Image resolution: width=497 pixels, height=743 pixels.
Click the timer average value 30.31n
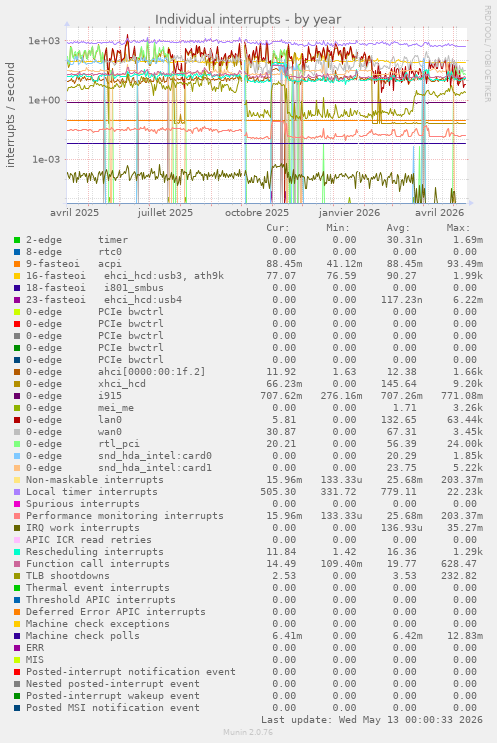(404, 240)
